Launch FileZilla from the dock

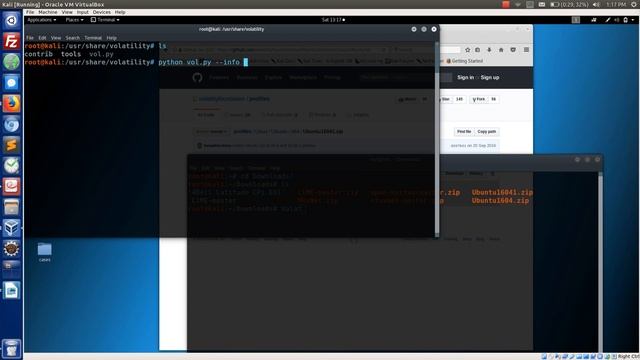click(11, 41)
